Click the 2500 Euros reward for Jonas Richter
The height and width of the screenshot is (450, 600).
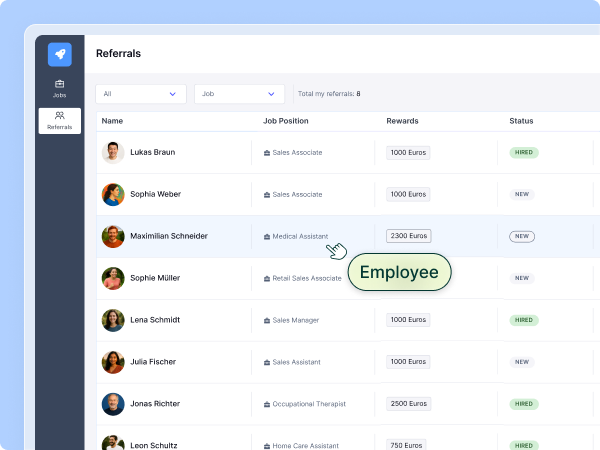click(x=408, y=404)
